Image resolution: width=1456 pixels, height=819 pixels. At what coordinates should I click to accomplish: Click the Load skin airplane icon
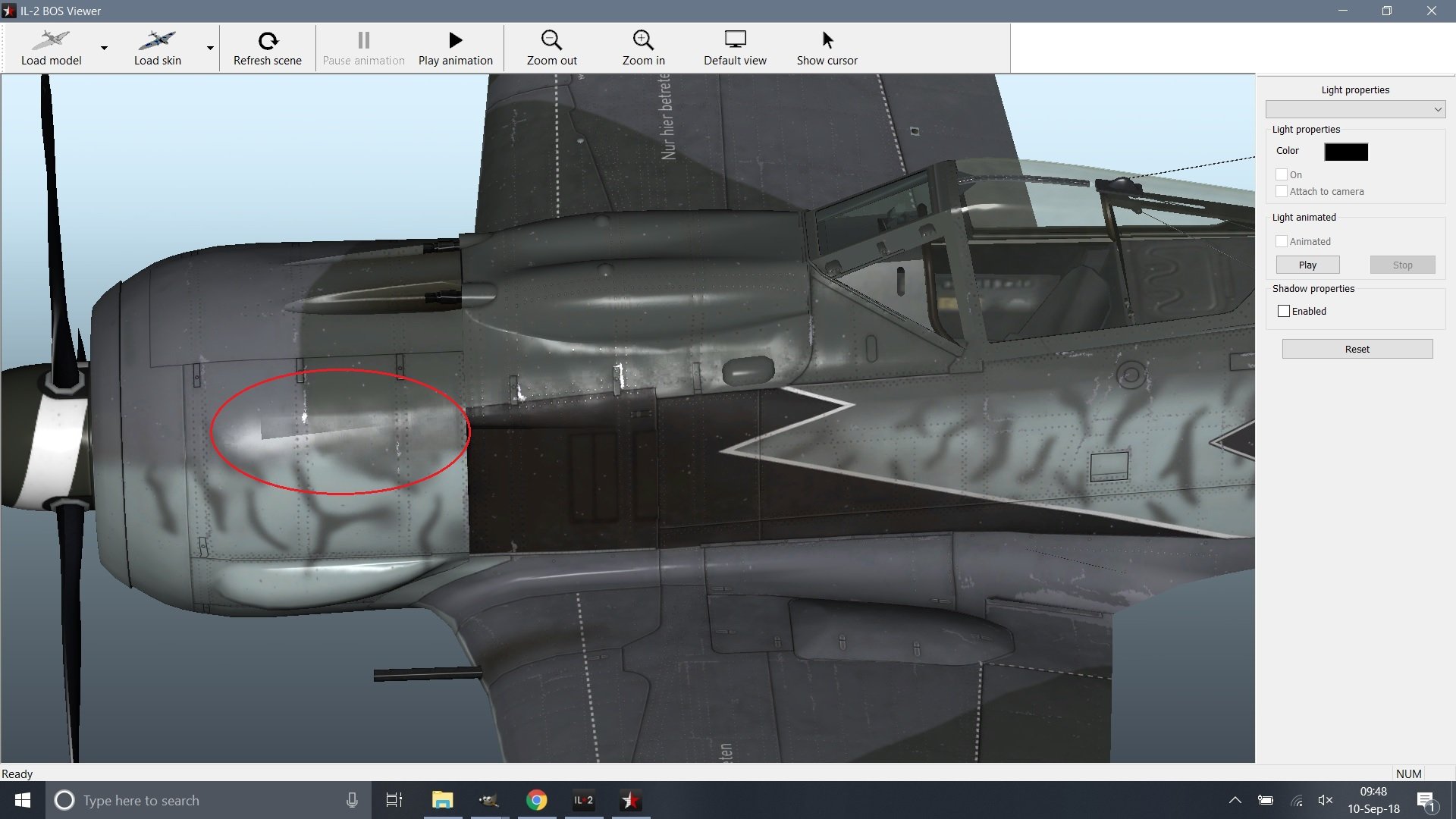click(157, 40)
